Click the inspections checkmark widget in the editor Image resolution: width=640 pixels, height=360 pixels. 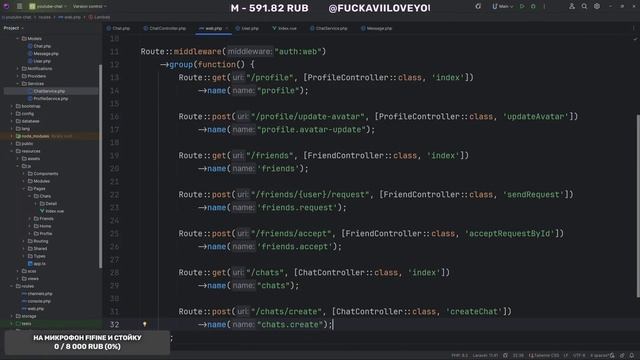(635, 39)
